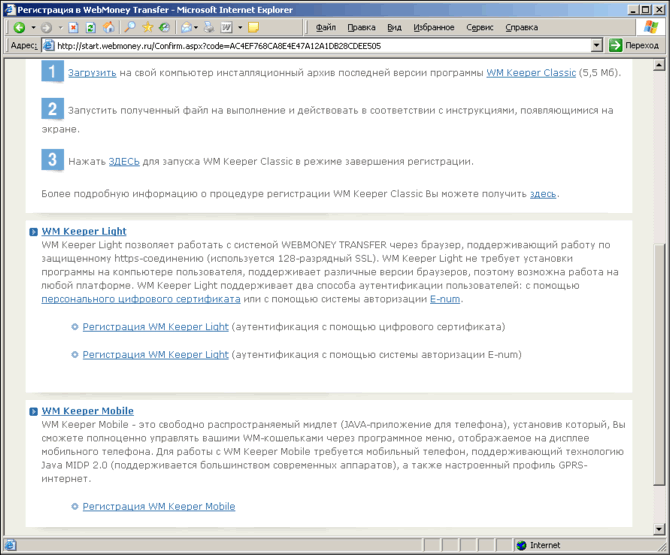Expand the address bar dropdown list

click(597, 45)
